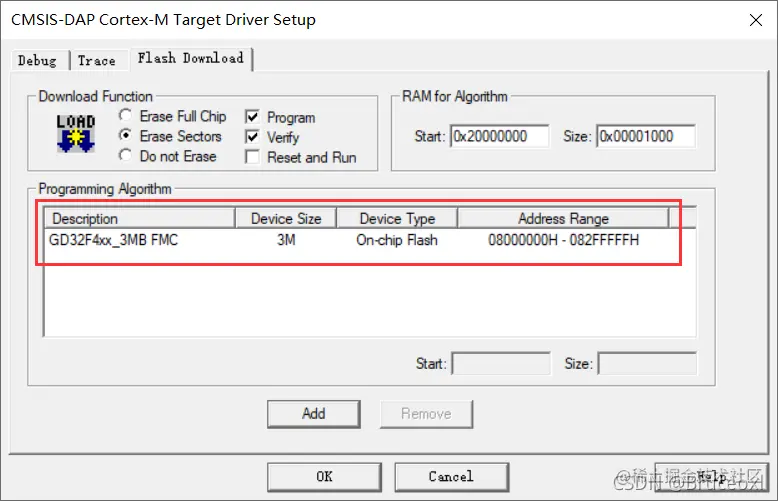Select the Flash Download tab
The image size is (778, 501).
tap(191, 59)
